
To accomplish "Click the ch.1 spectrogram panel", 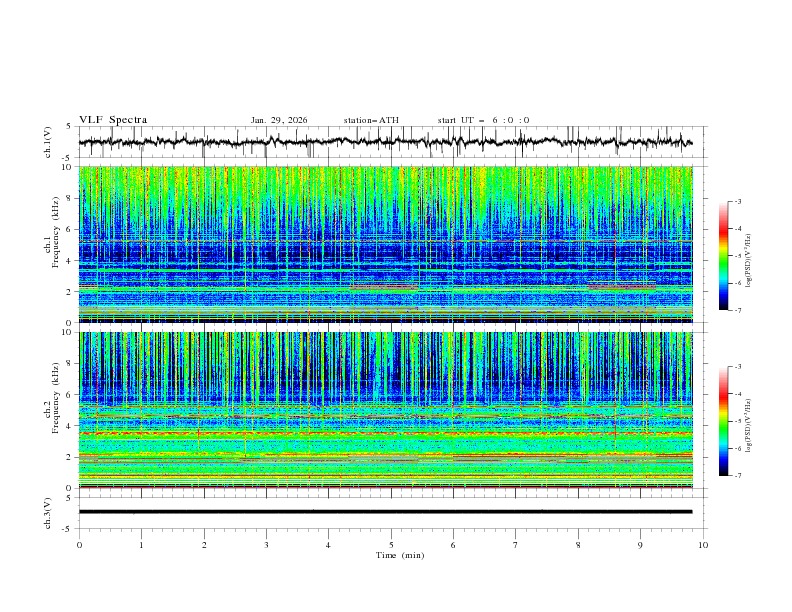I will tap(385, 244).
